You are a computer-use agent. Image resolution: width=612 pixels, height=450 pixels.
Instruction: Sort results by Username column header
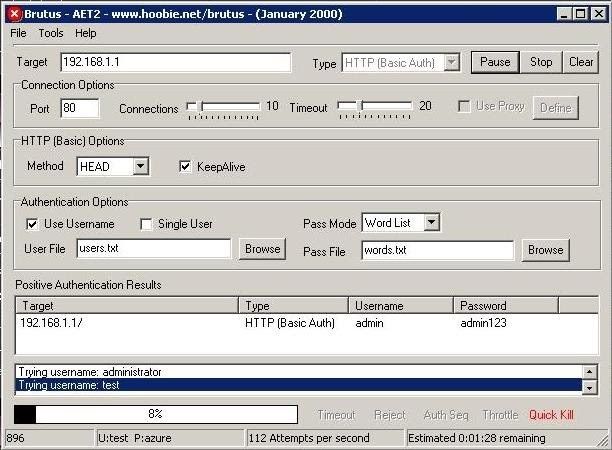click(401, 305)
